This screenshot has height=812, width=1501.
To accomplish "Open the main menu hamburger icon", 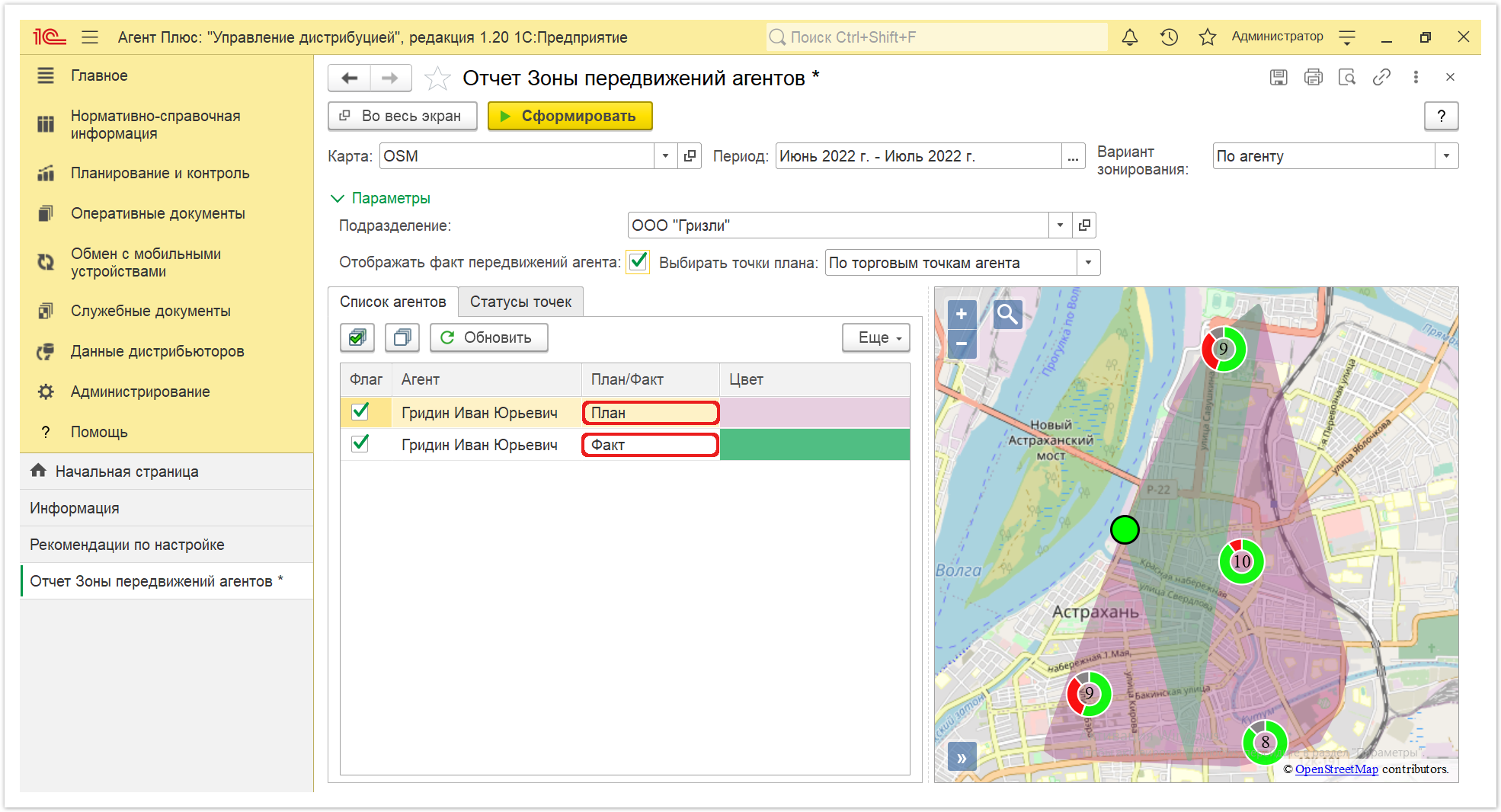I will pos(90,37).
